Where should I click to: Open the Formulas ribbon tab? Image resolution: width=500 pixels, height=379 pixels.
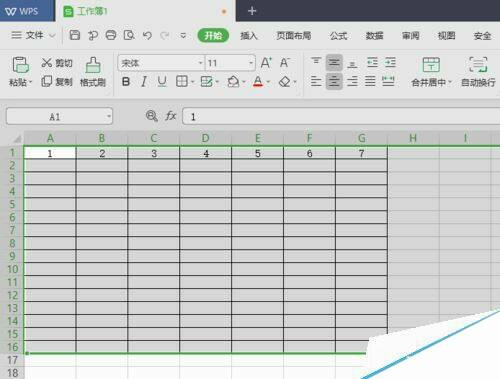click(338, 35)
